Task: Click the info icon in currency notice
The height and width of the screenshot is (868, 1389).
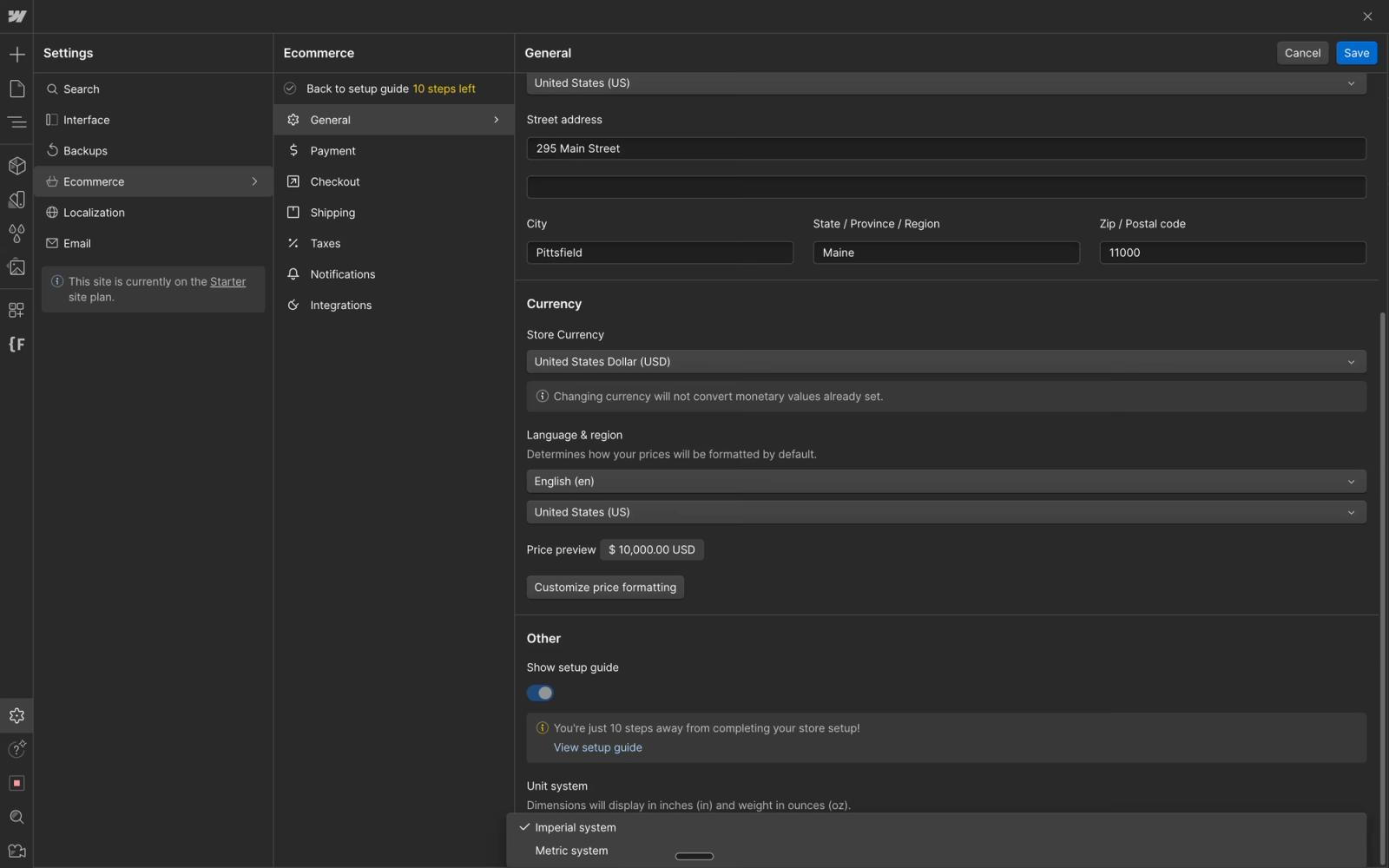Action: (x=543, y=397)
